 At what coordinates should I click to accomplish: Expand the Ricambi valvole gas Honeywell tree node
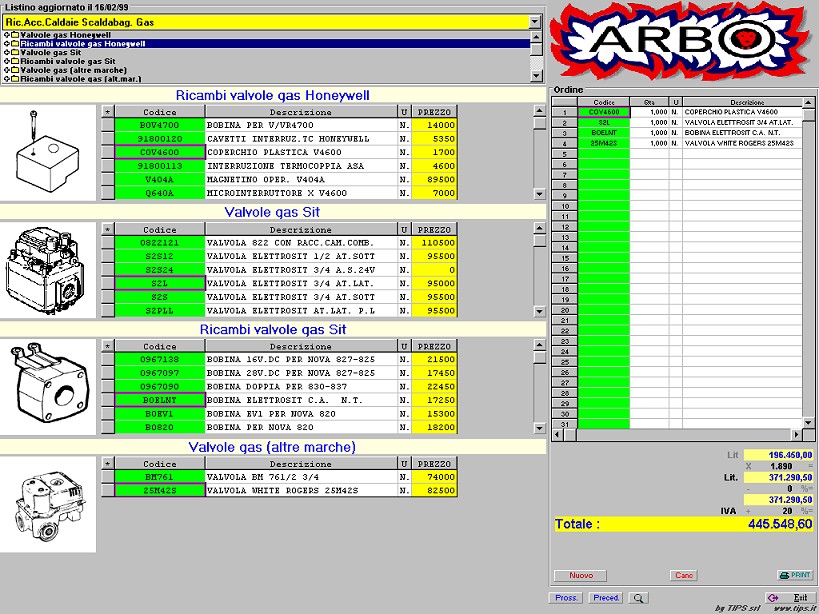pos(7,44)
